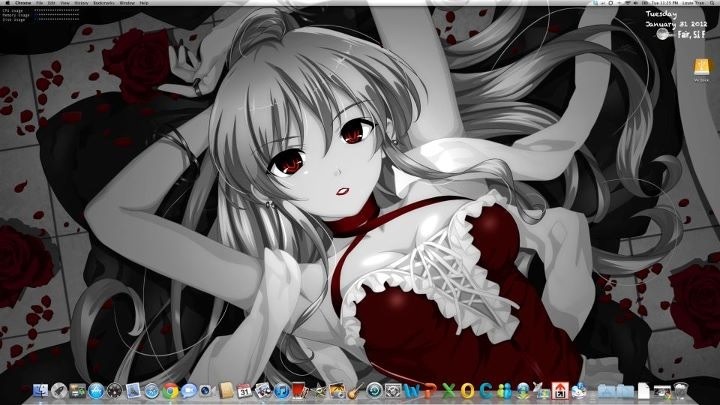Open the Help menu
720x405 pixels.
click(143, 3)
